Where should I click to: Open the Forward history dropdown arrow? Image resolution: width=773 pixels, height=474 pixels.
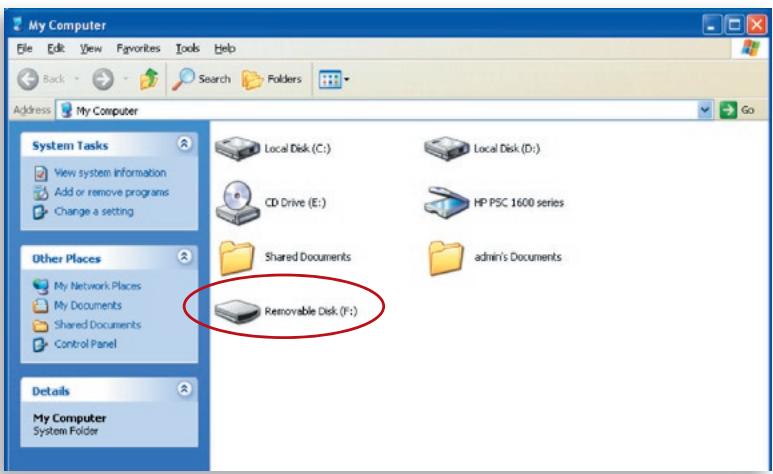[125, 79]
